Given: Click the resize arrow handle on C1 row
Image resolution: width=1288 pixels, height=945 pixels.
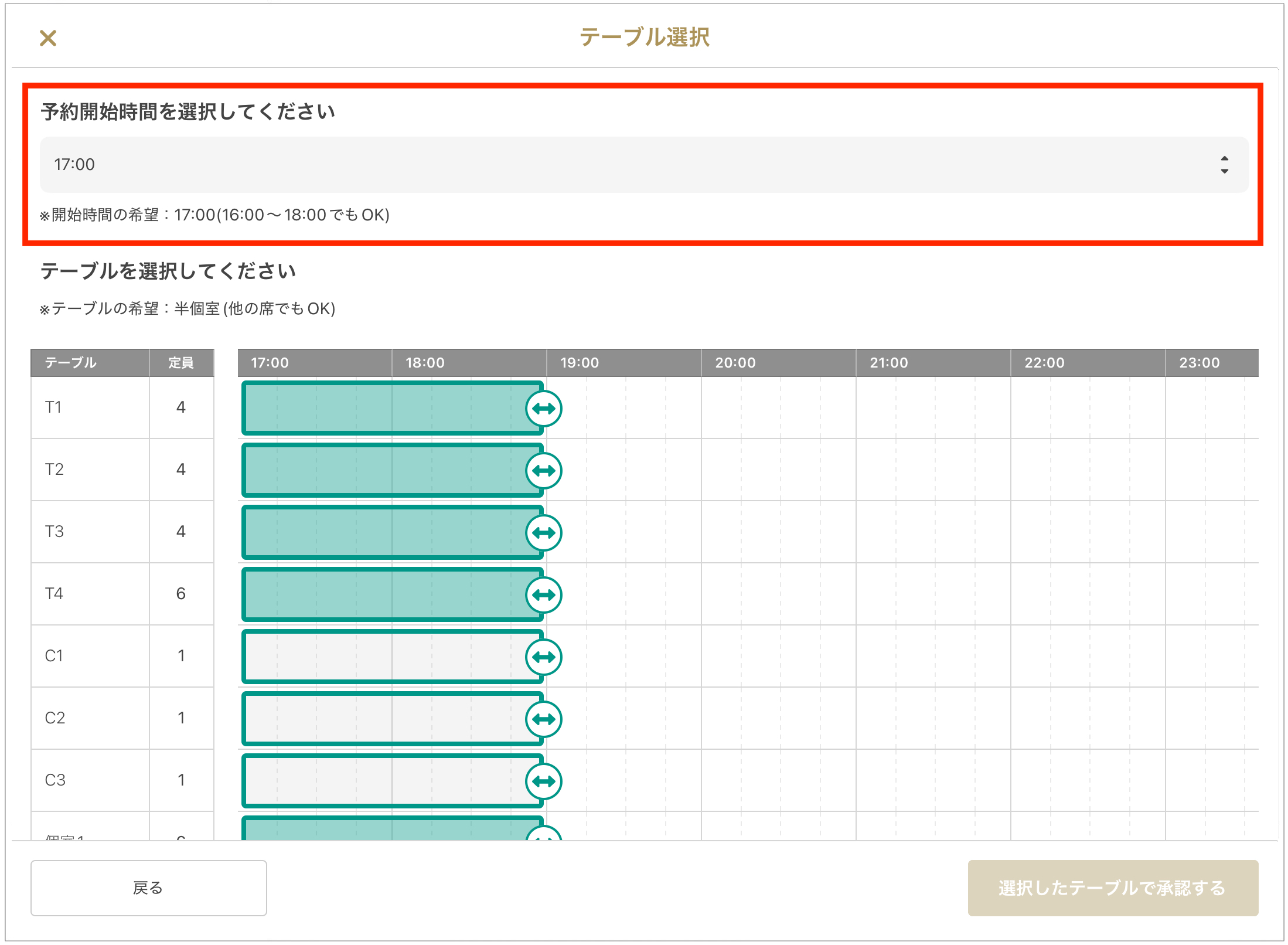Looking at the screenshot, I should tap(544, 657).
